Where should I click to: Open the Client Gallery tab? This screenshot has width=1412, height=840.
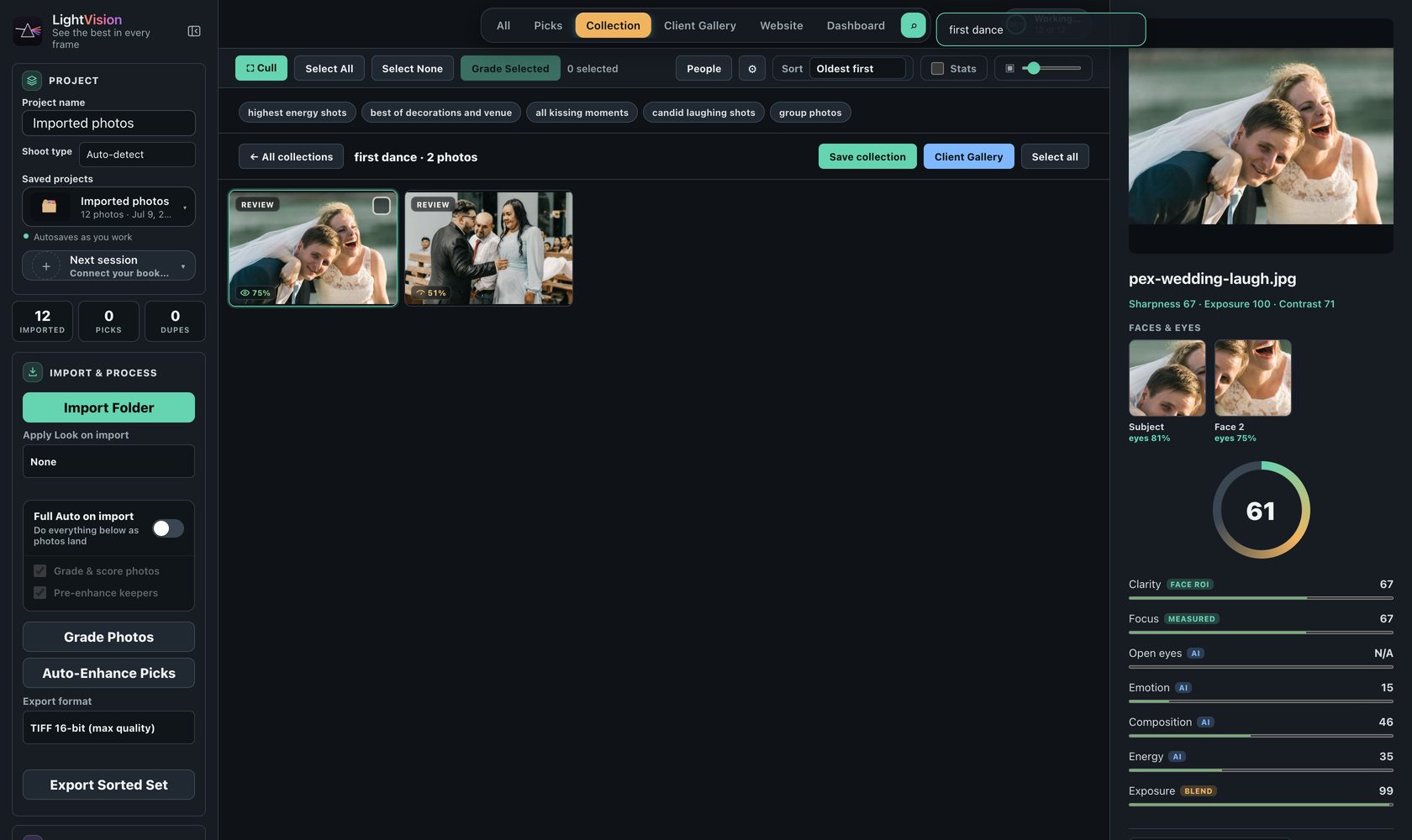click(x=700, y=25)
